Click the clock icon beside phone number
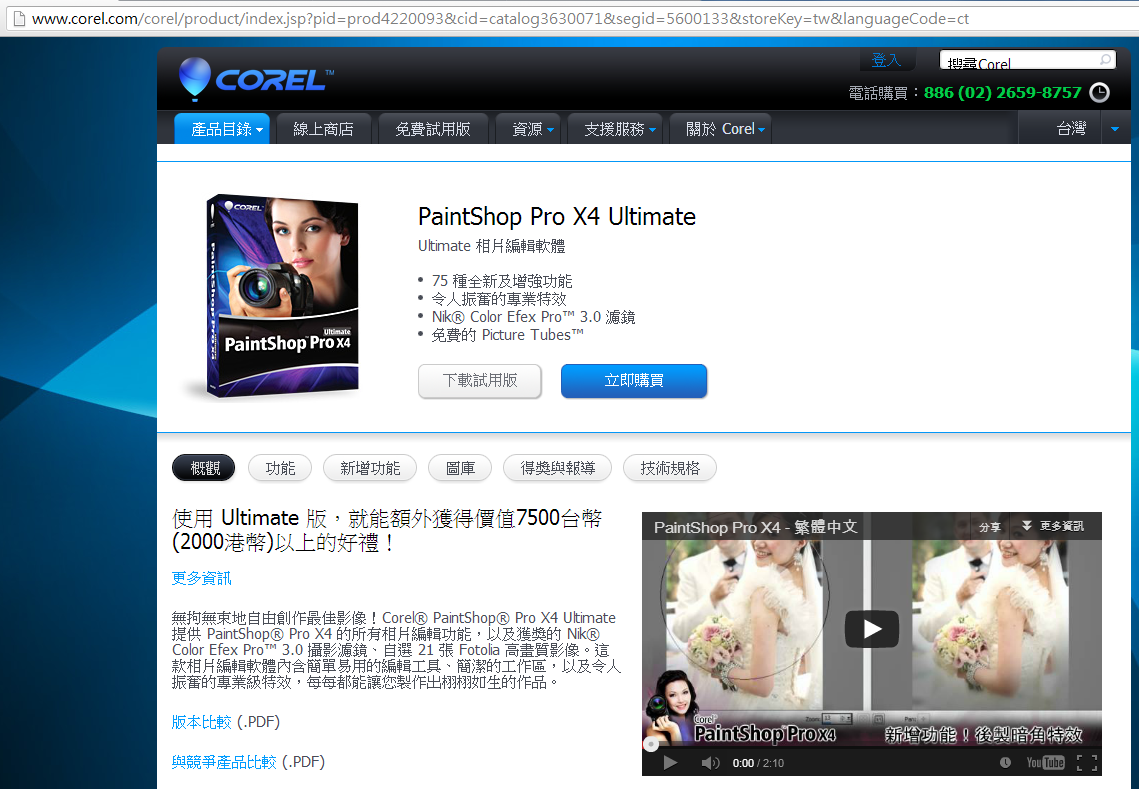 tap(1099, 93)
